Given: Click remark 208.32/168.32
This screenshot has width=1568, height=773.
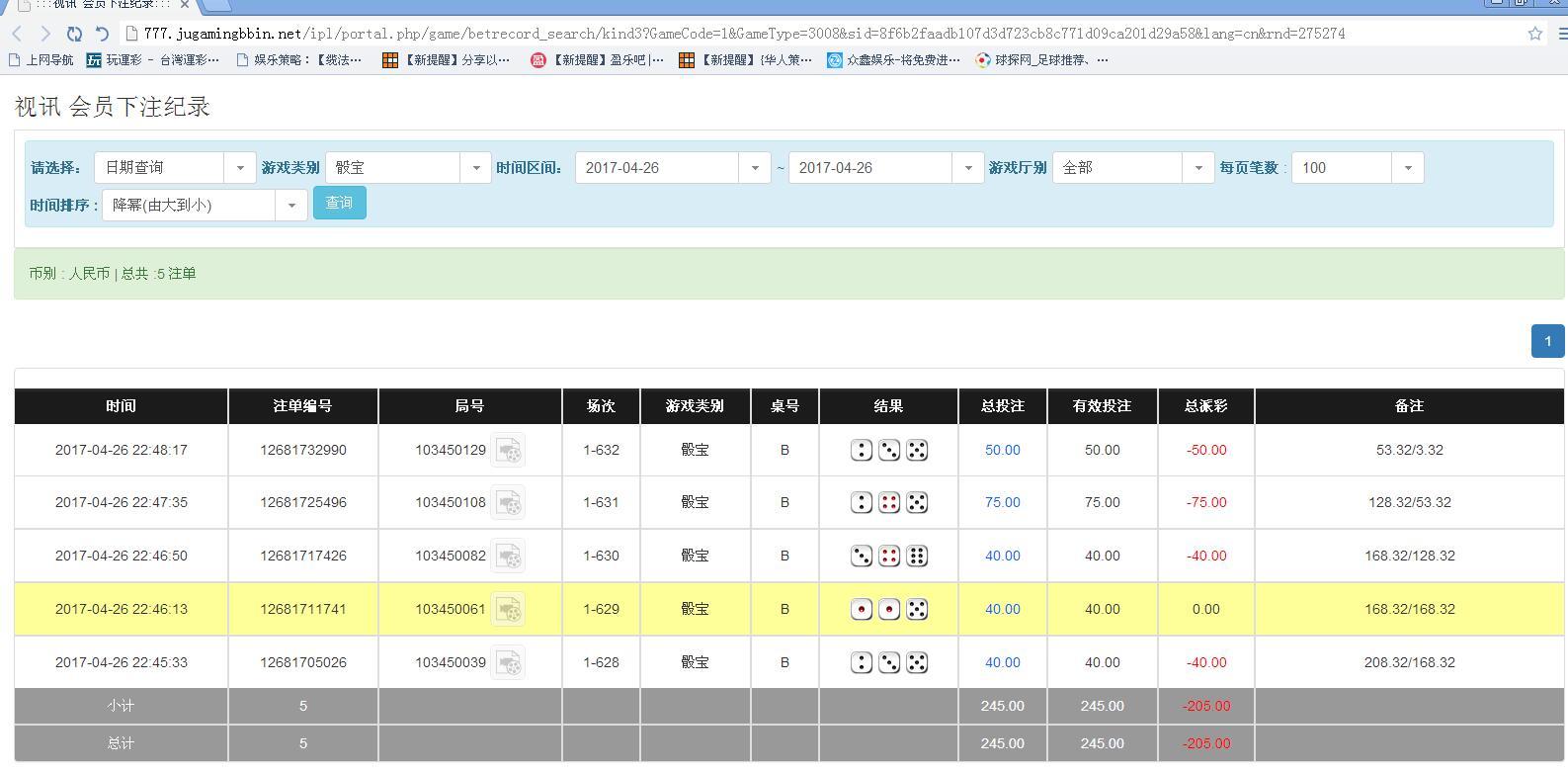Looking at the screenshot, I should tap(1410, 663).
